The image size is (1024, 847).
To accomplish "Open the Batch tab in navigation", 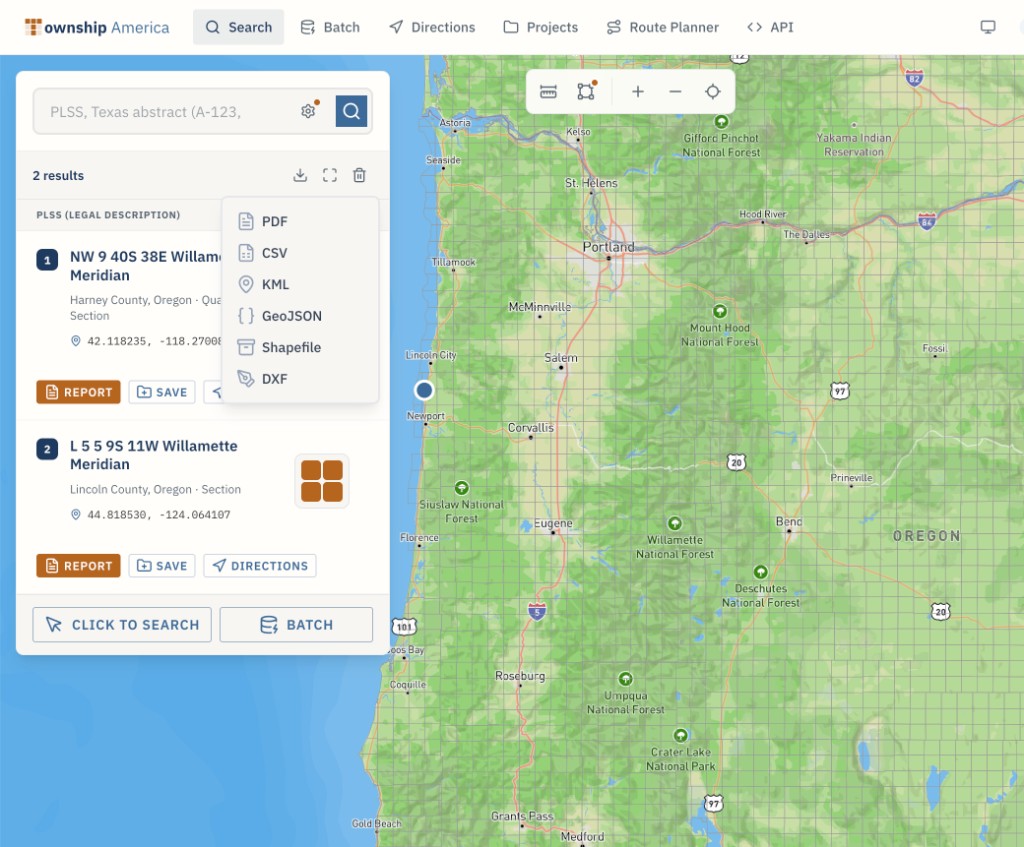I will pyautogui.click(x=330, y=27).
